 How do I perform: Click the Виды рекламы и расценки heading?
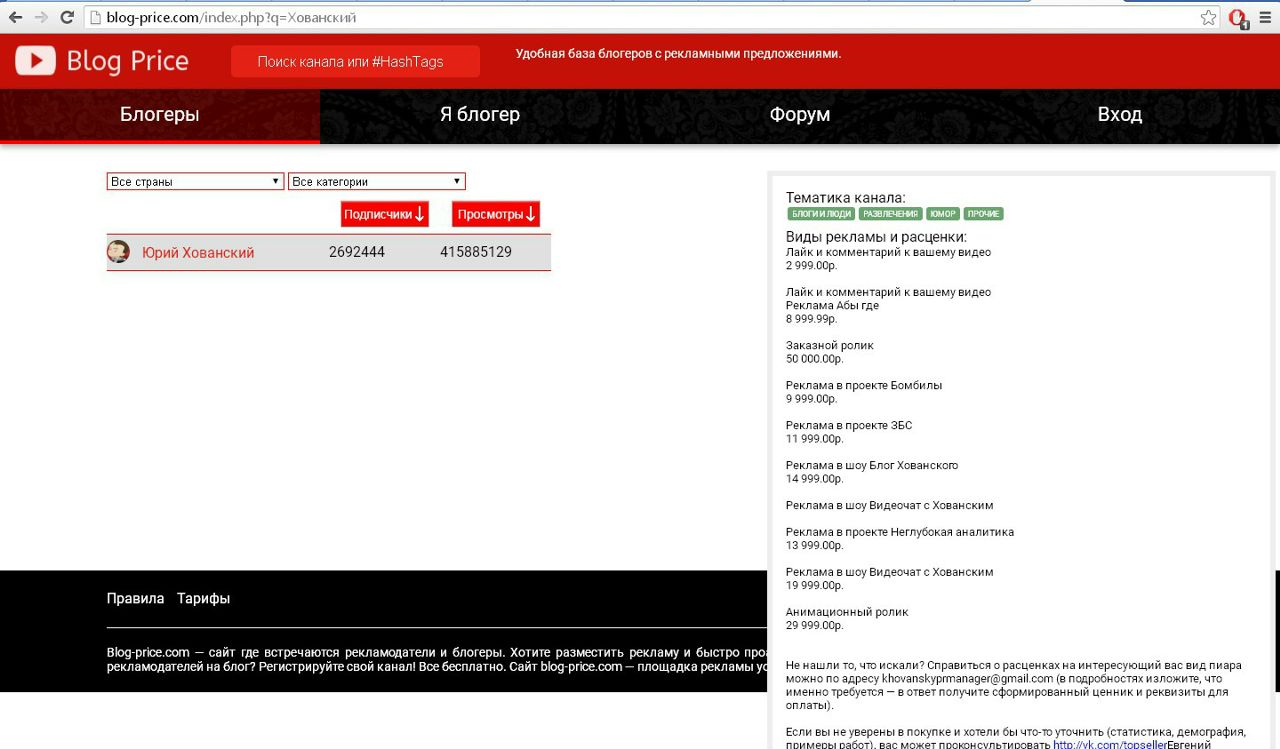[x=877, y=237]
